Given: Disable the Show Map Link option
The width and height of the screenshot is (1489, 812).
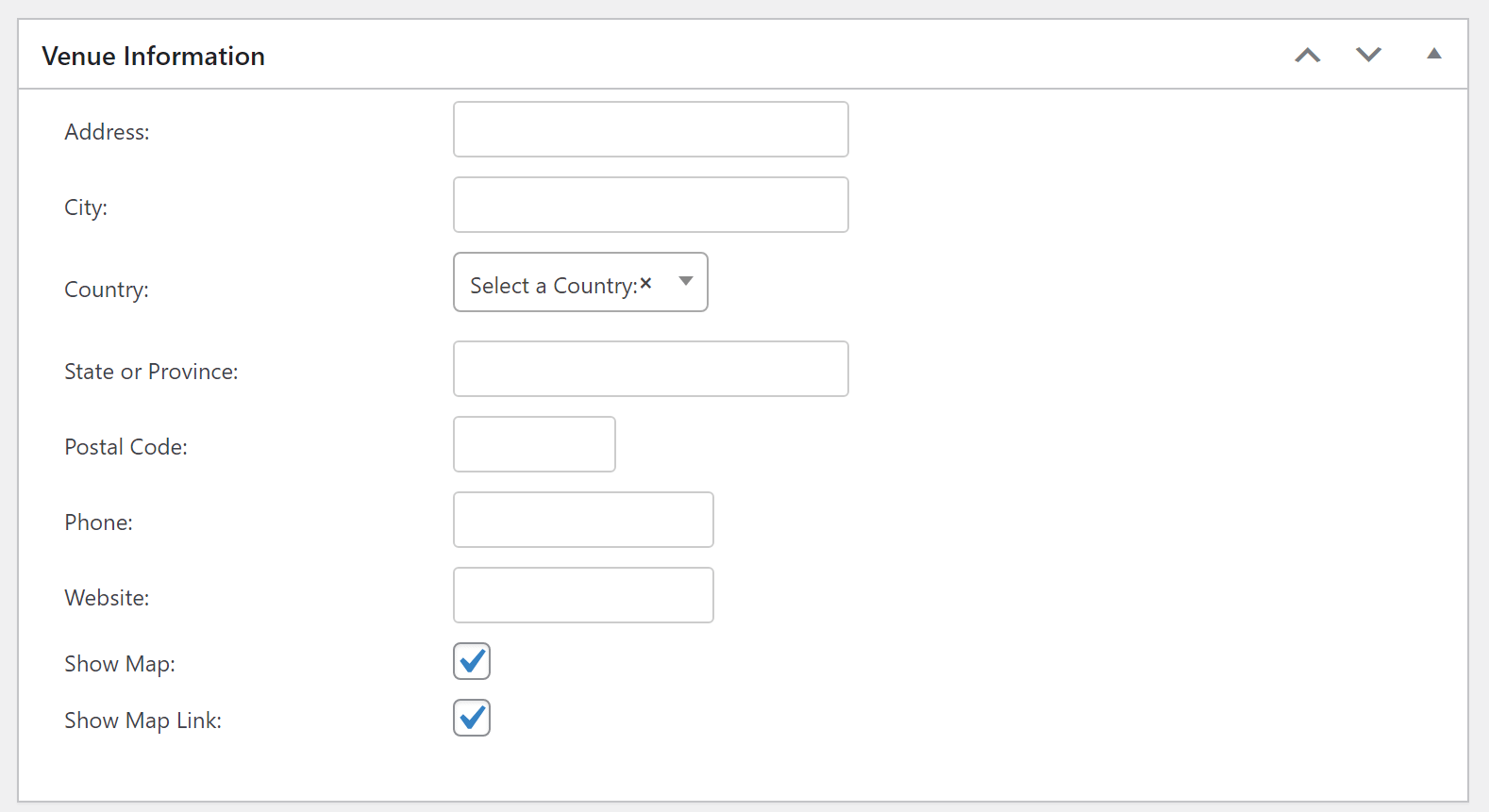Looking at the screenshot, I should click(471, 718).
